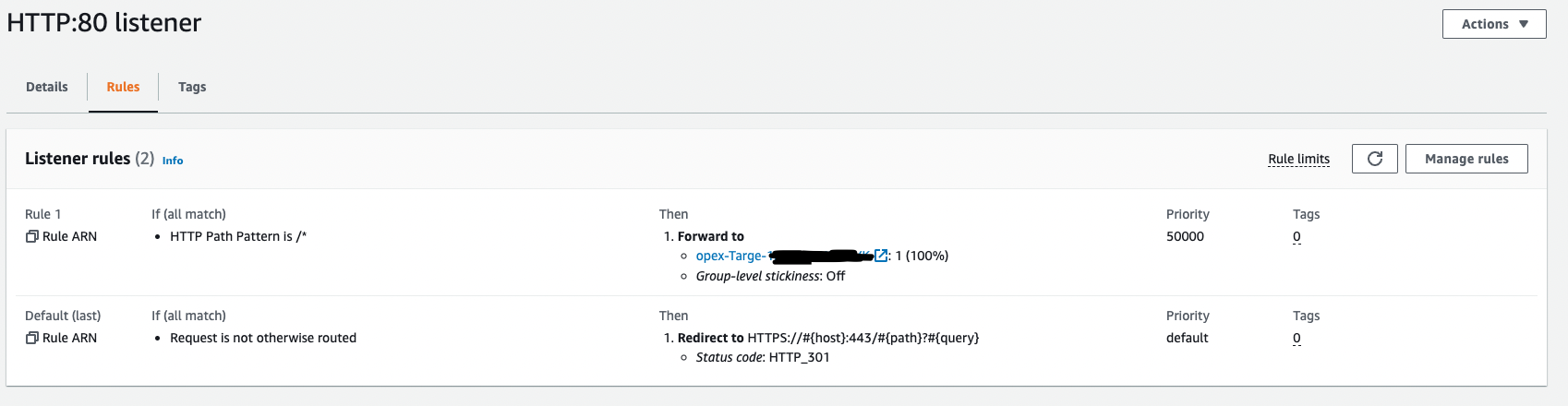Select 'Request is not otherwise routed' text
The image size is (1568, 406).
263,338
